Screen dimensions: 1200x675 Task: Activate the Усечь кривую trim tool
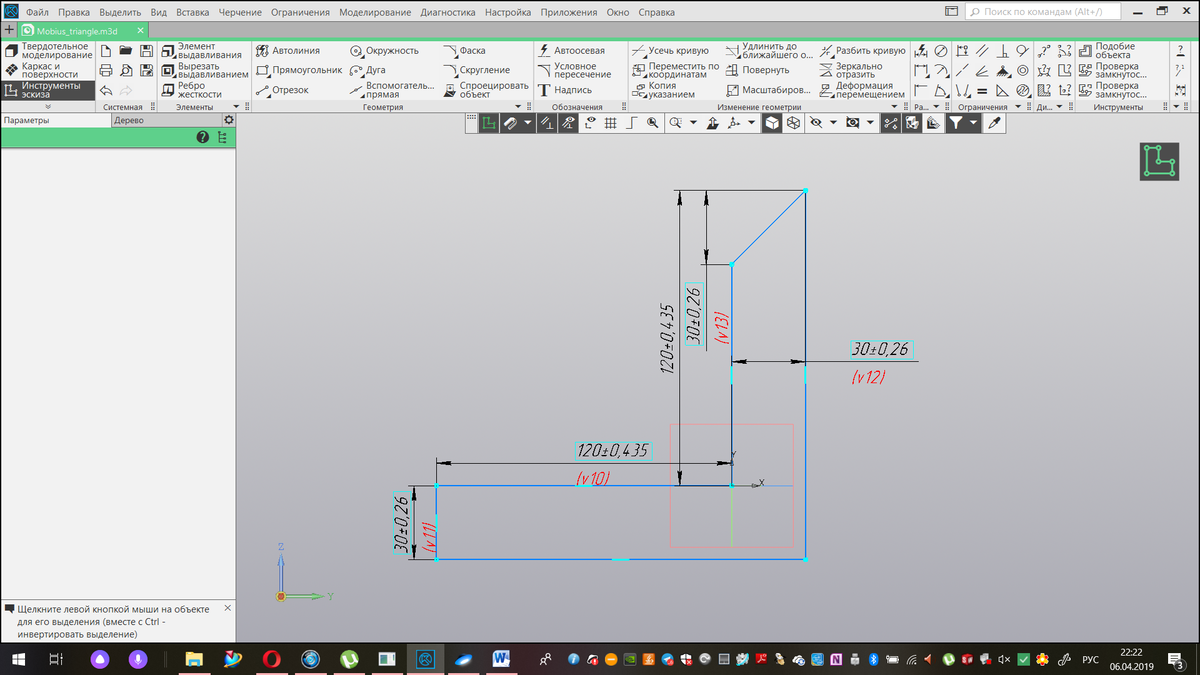671,50
